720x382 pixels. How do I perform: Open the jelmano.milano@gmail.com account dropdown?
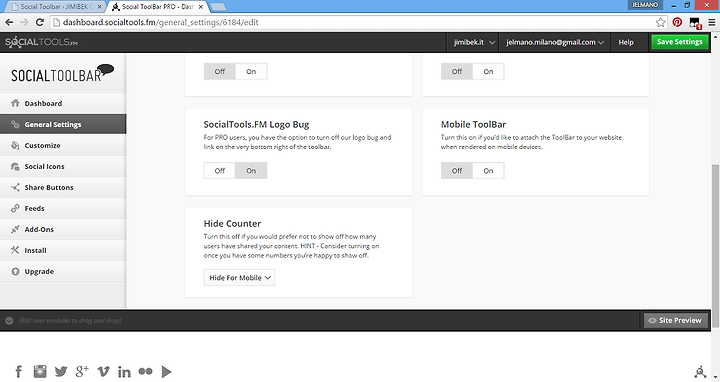click(555, 42)
